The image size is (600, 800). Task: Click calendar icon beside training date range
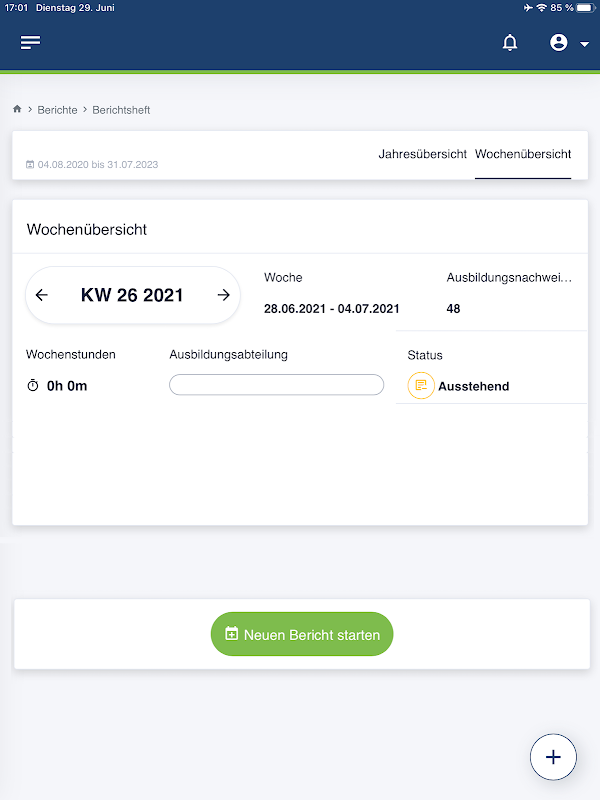[30, 164]
